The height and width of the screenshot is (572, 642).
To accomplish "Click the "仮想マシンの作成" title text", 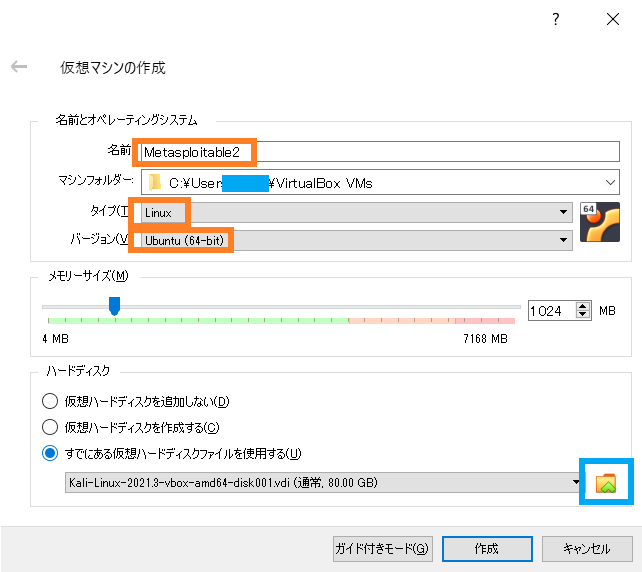I will click(x=113, y=68).
